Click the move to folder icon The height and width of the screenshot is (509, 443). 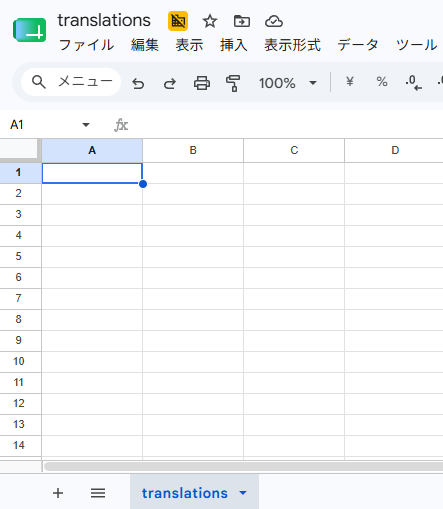point(242,21)
